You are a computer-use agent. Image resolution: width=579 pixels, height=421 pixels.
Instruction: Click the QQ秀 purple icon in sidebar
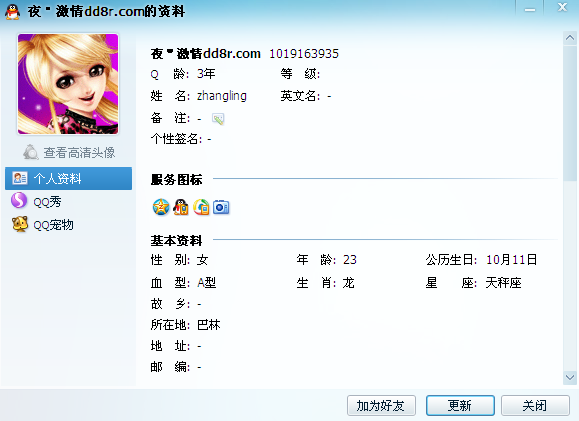click(x=19, y=201)
